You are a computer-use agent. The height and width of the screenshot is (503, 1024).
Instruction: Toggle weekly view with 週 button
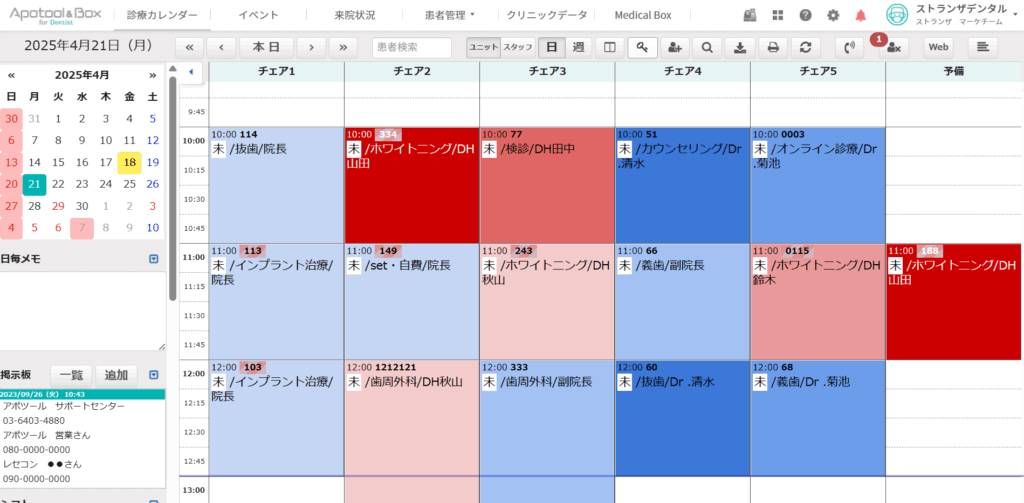coord(578,47)
